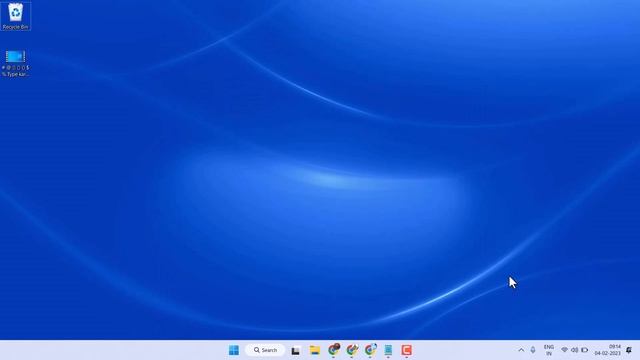This screenshot has height=360, width=640.
Task: Open the ENG IN language switcher
Action: (x=549, y=350)
